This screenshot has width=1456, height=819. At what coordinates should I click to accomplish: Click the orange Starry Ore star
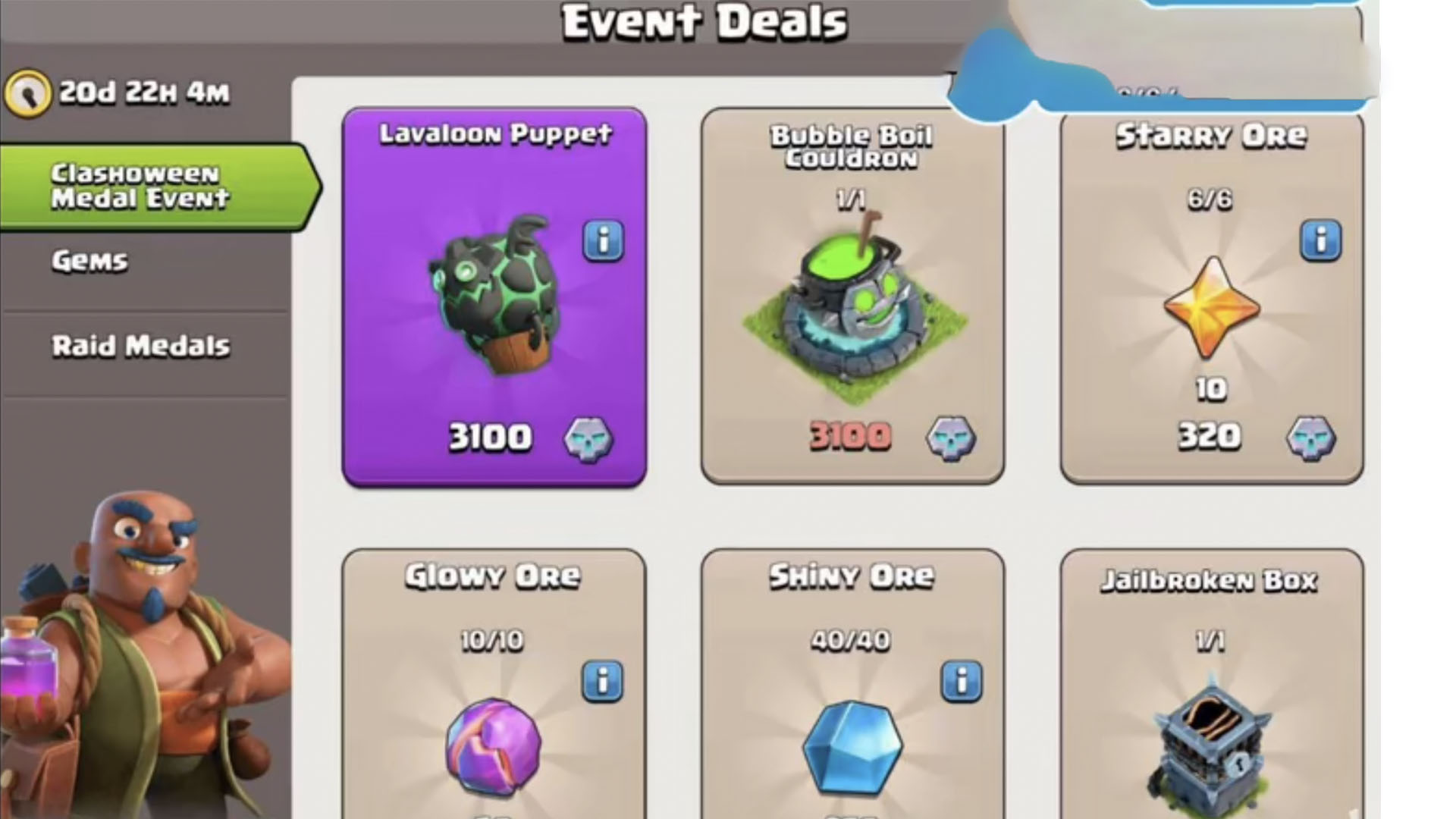tap(1211, 308)
